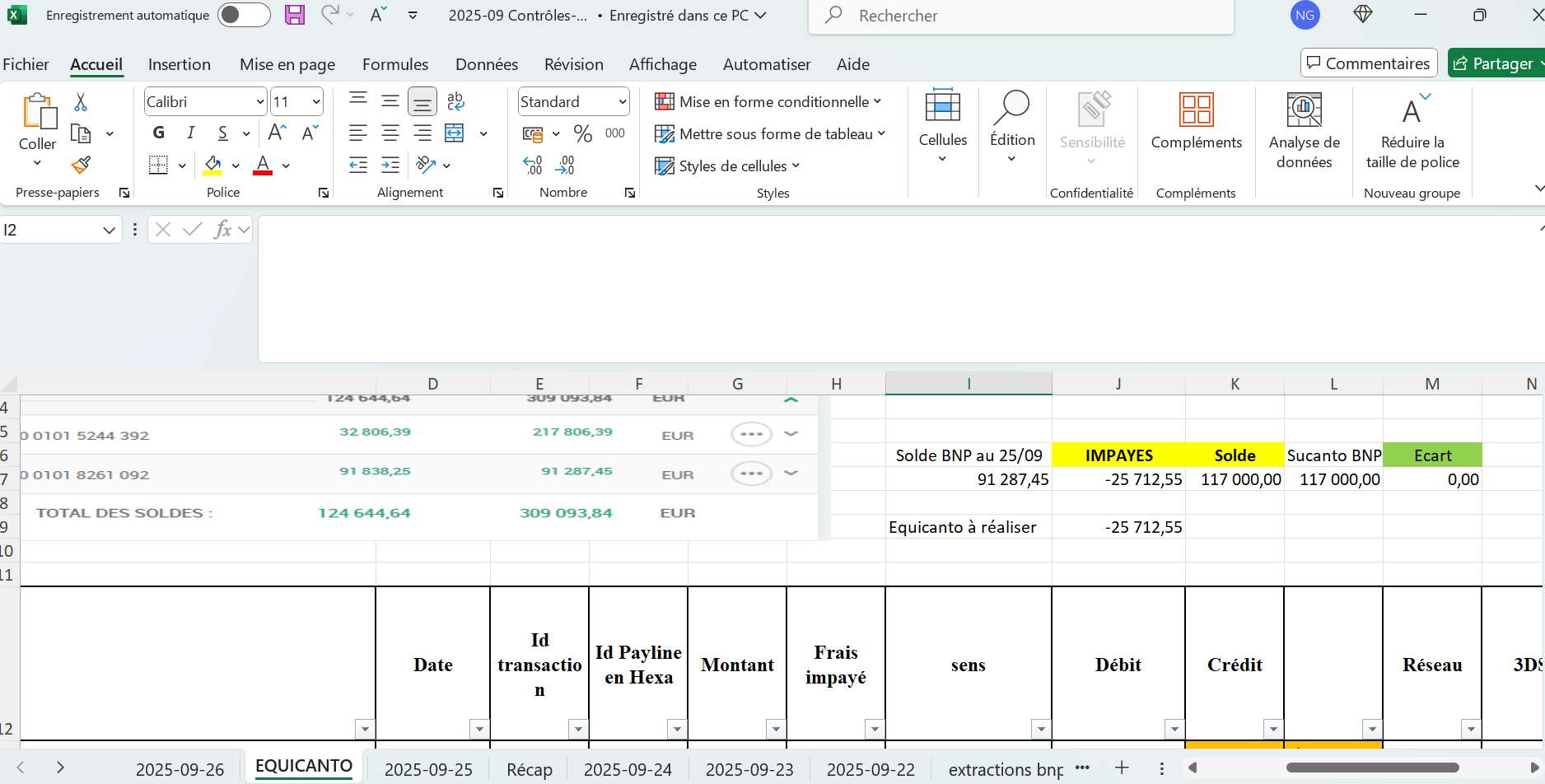The image size is (1545, 784).
Task: Switch to the Récap sheet tab
Action: (529, 769)
